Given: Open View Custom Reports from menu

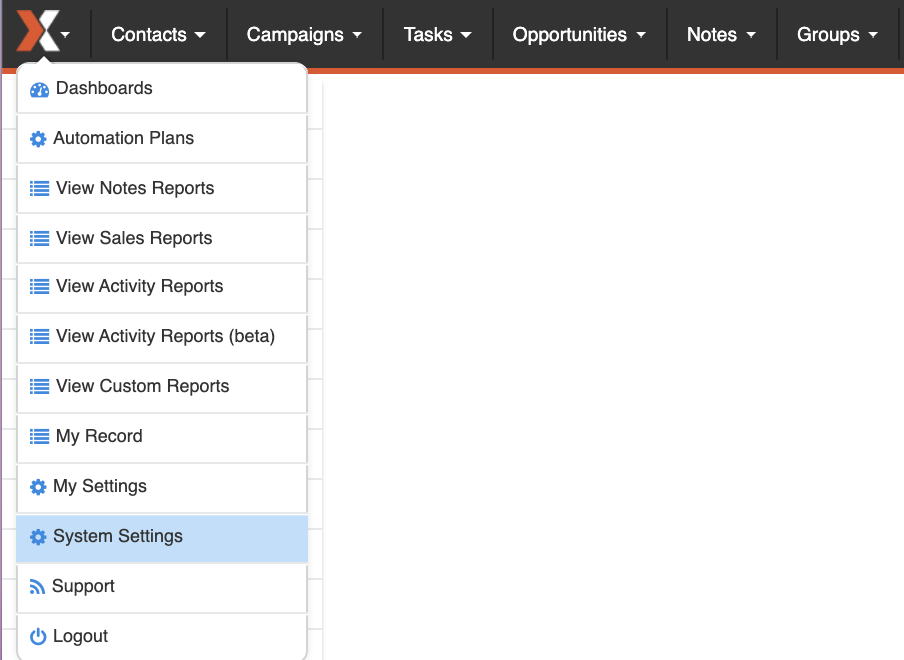Looking at the screenshot, I should [142, 386].
